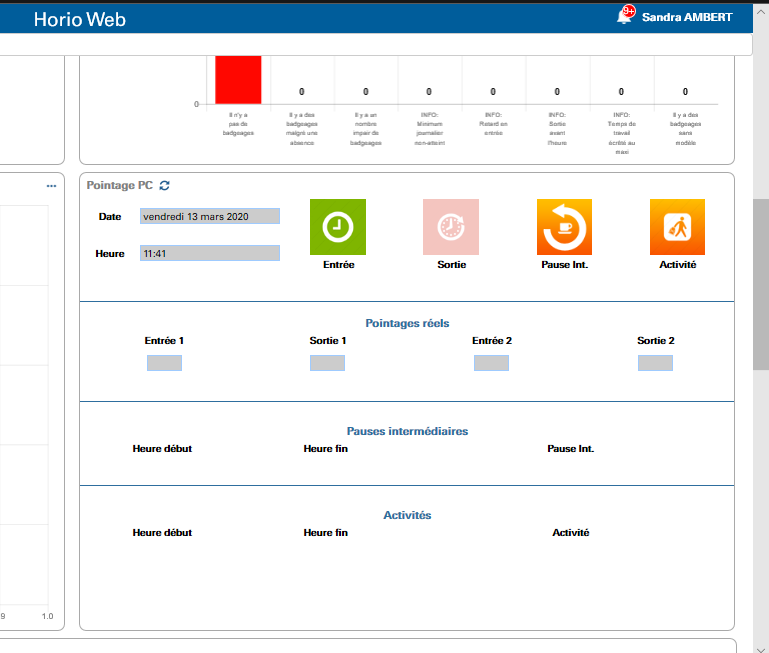
Task: Click Heure début in Activités section
Action: tap(162, 532)
